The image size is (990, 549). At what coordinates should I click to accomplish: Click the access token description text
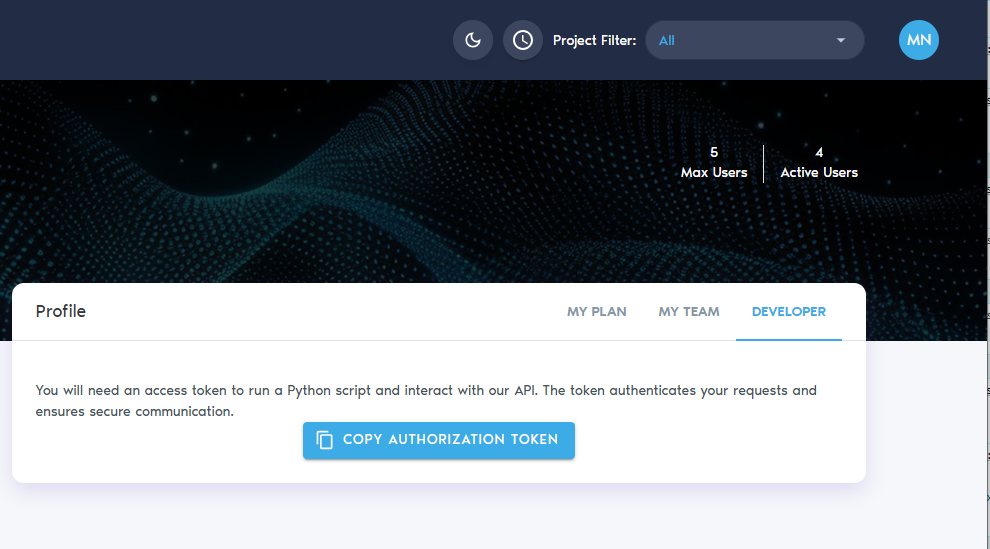tap(426, 401)
